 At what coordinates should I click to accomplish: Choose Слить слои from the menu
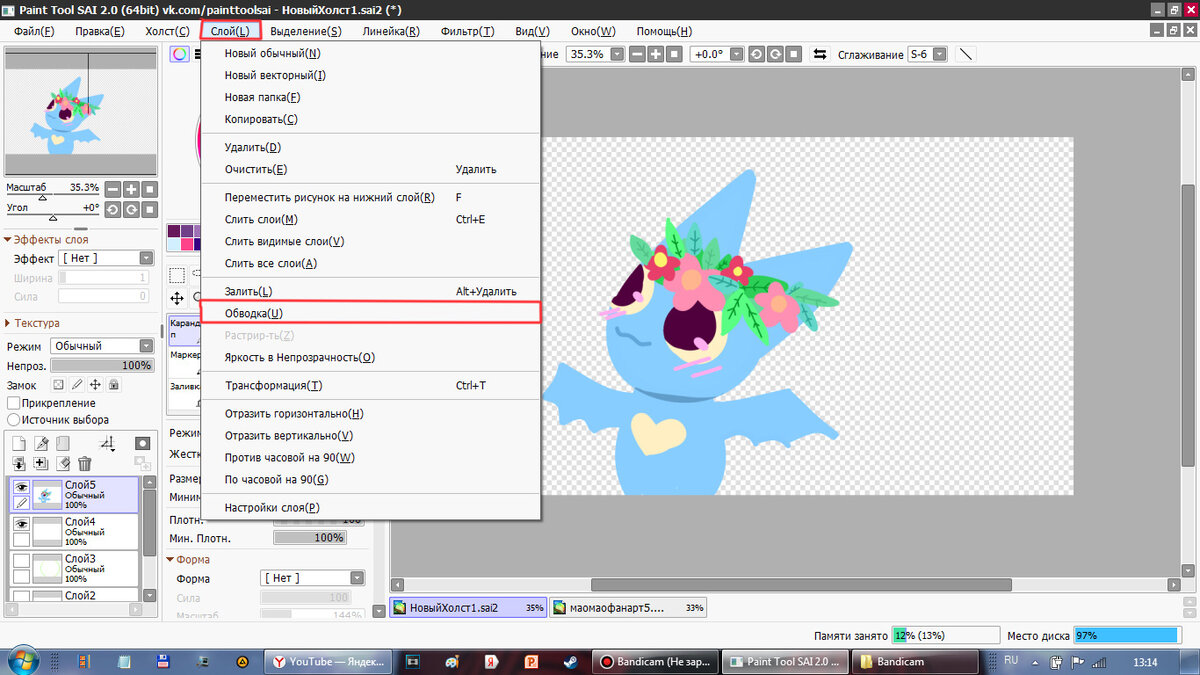(x=371, y=219)
